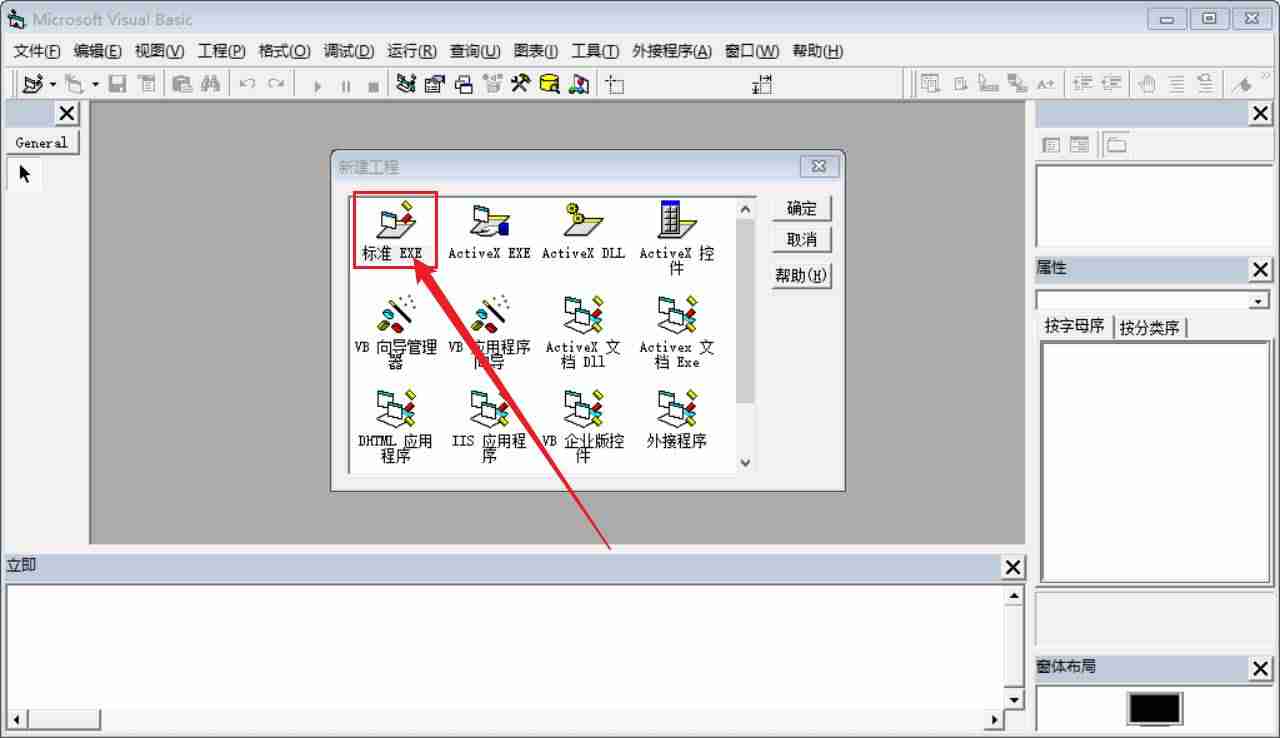Select the IIS 应用程序 project icon
Image resolution: width=1280 pixels, height=738 pixels.
point(489,426)
